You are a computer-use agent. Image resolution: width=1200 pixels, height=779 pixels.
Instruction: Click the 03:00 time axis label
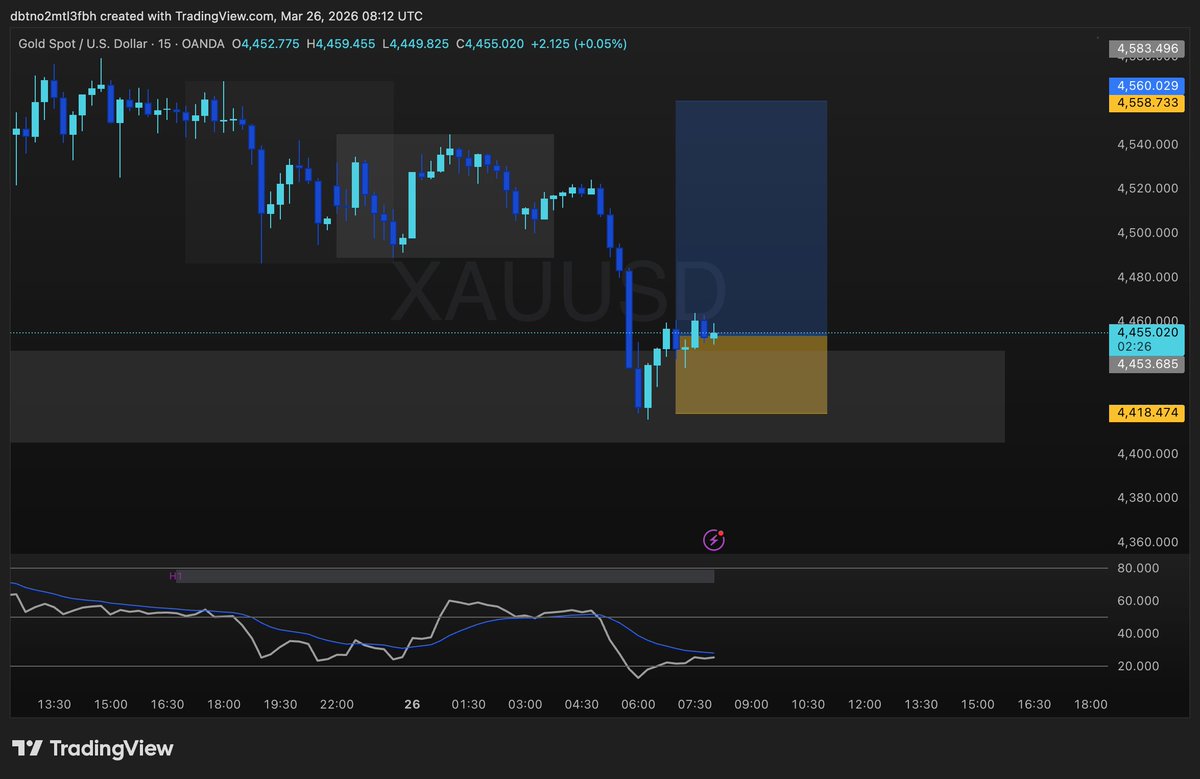tap(525, 704)
